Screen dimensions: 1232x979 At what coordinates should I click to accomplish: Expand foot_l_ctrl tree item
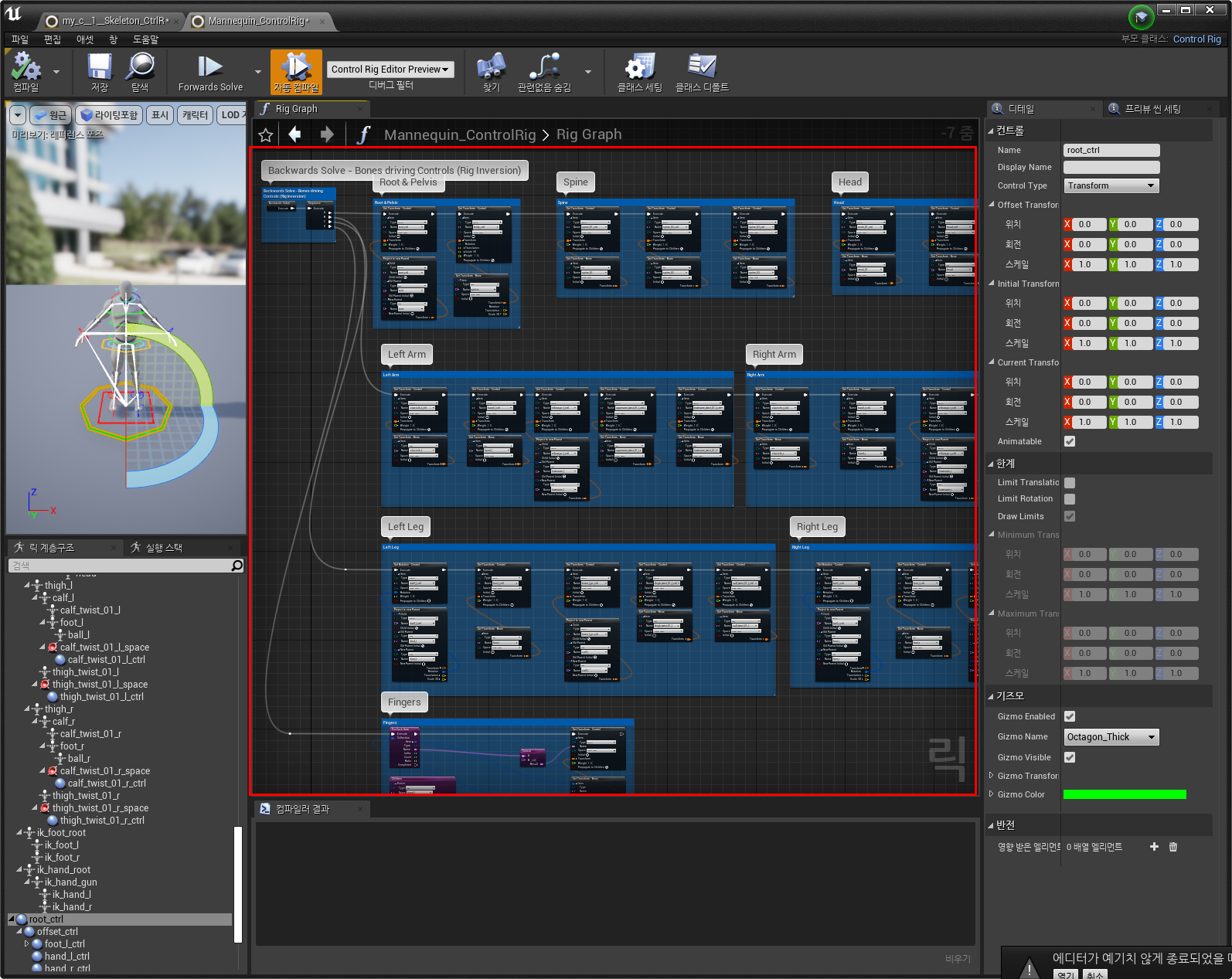tap(26, 943)
